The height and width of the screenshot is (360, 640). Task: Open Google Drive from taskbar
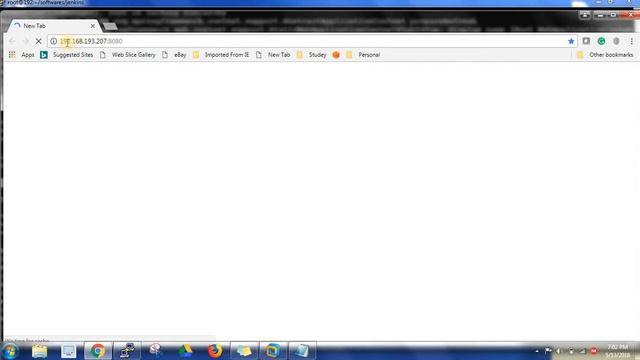(x=185, y=351)
